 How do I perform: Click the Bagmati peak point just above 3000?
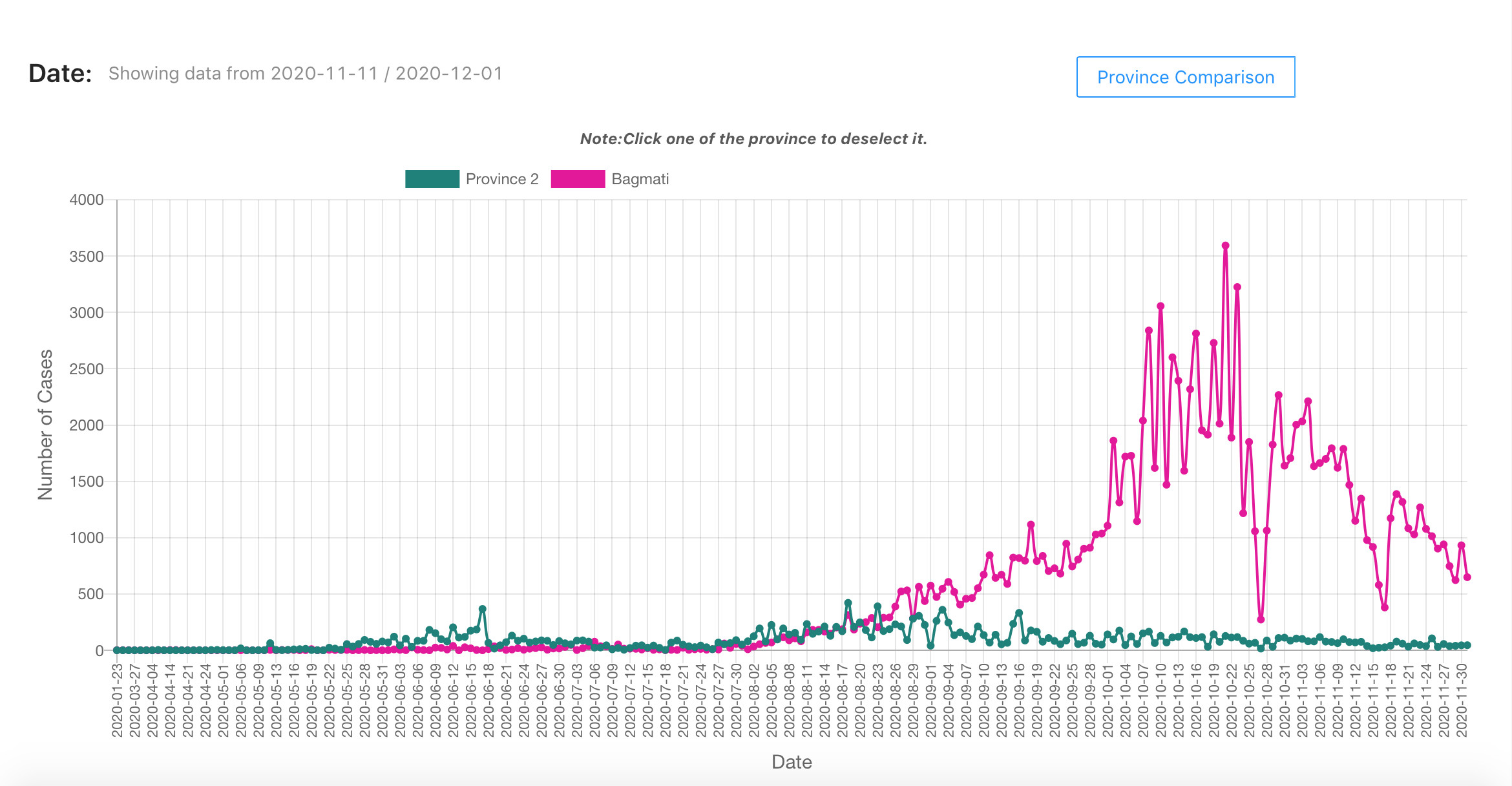(x=1160, y=306)
